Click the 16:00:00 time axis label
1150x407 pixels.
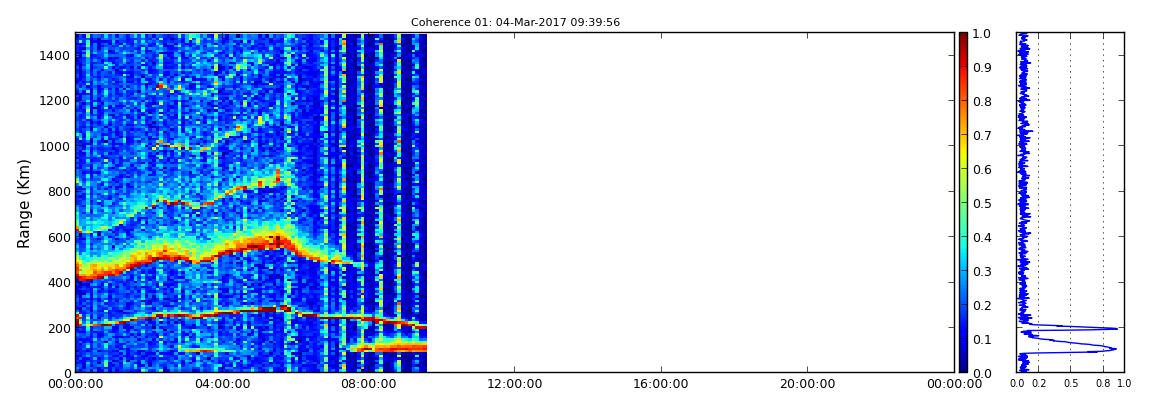pyautogui.click(x=662, y=384)
